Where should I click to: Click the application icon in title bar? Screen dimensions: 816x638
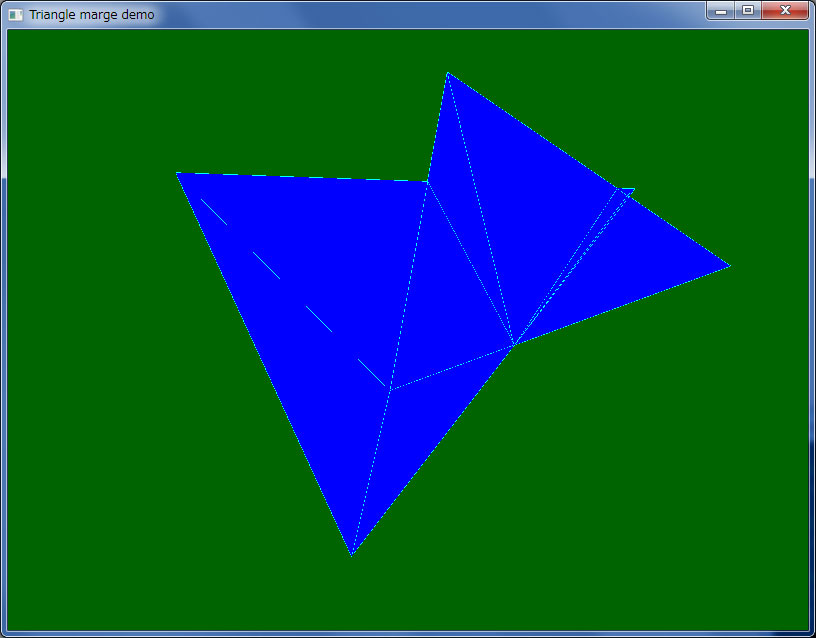coord(16,15)
